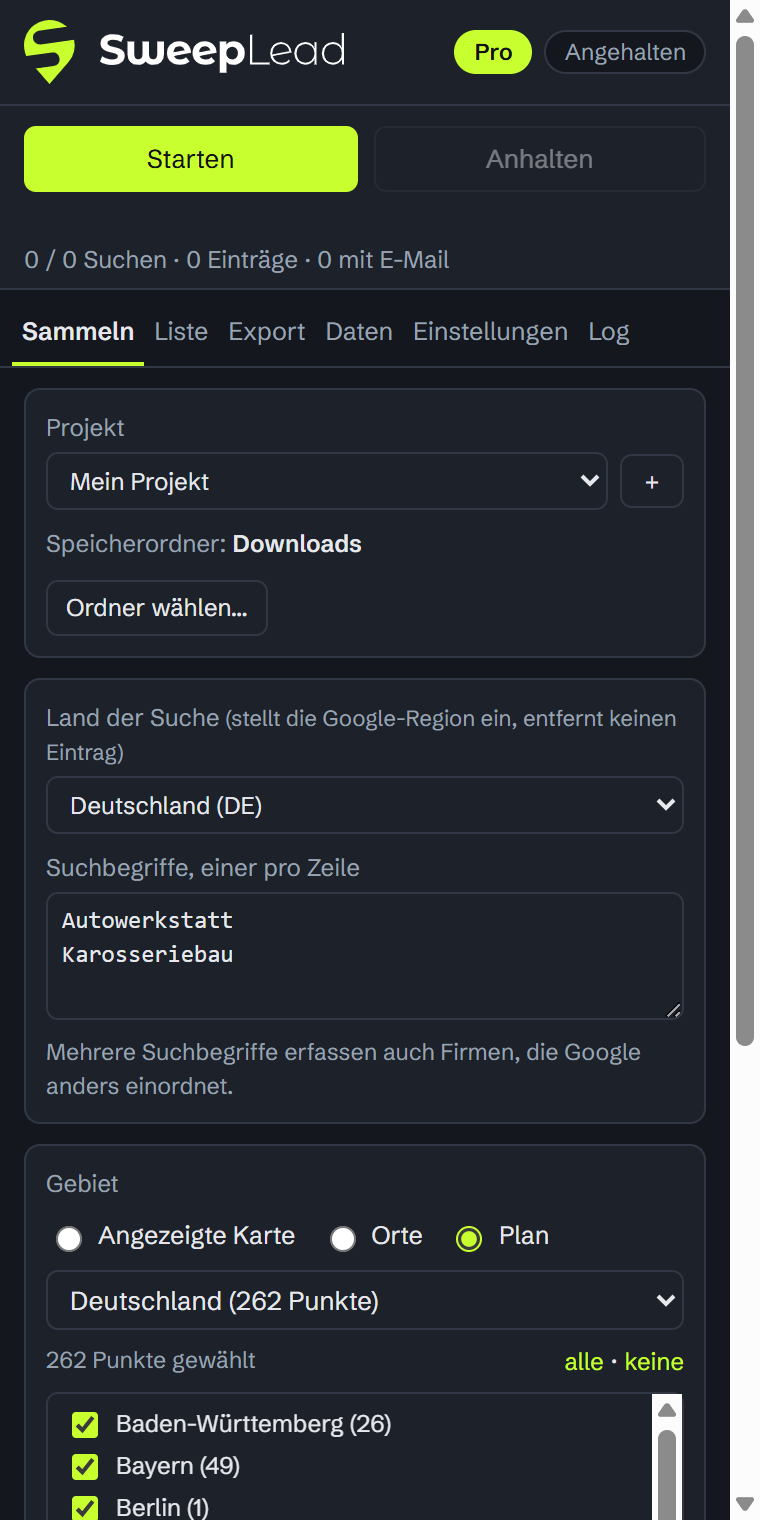This screenshot has width=760, height=1520.
Task: Open the Liste tab
Action: [181, 332]
